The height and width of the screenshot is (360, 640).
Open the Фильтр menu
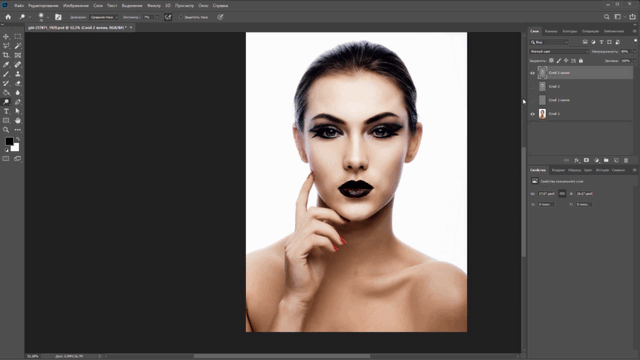tap(153, 6)
